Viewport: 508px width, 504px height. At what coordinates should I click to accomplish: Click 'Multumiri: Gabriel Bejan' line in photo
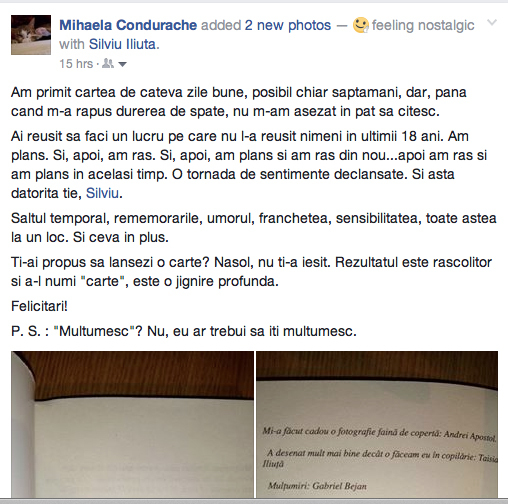pos(317,486)
